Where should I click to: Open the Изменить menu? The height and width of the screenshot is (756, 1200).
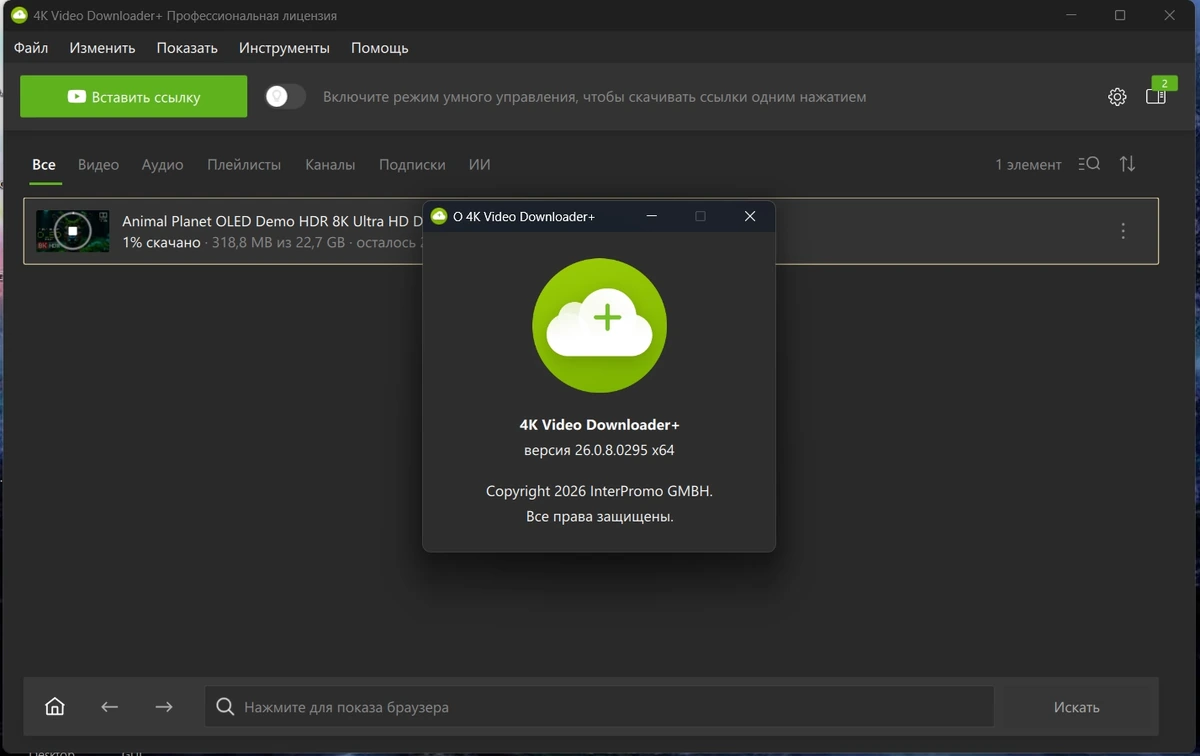(102, 48)
